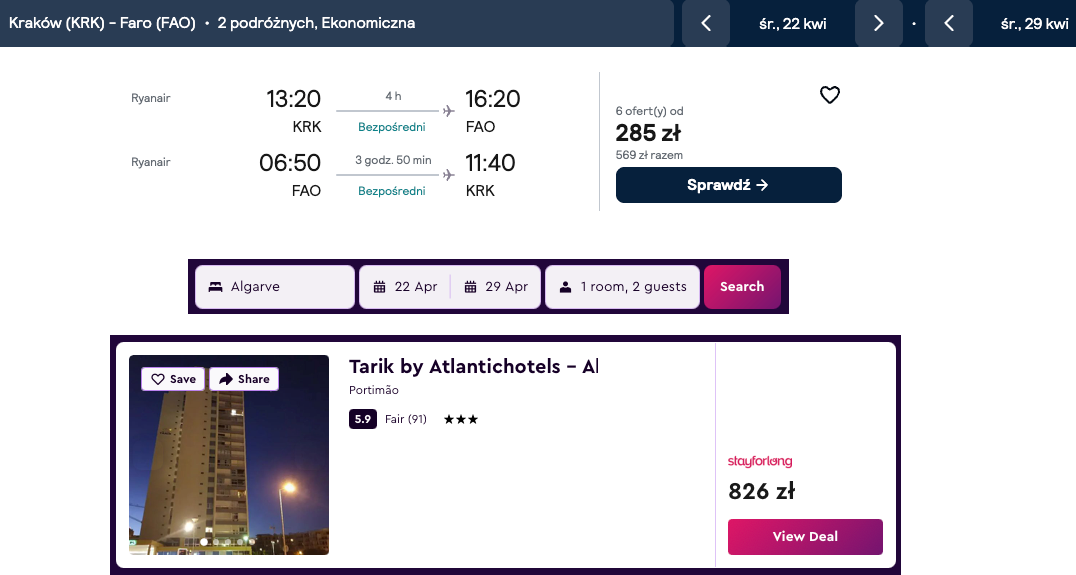Click the person icon in guests field
Viewport: 1076px width, 575px height.
(565, 287)
